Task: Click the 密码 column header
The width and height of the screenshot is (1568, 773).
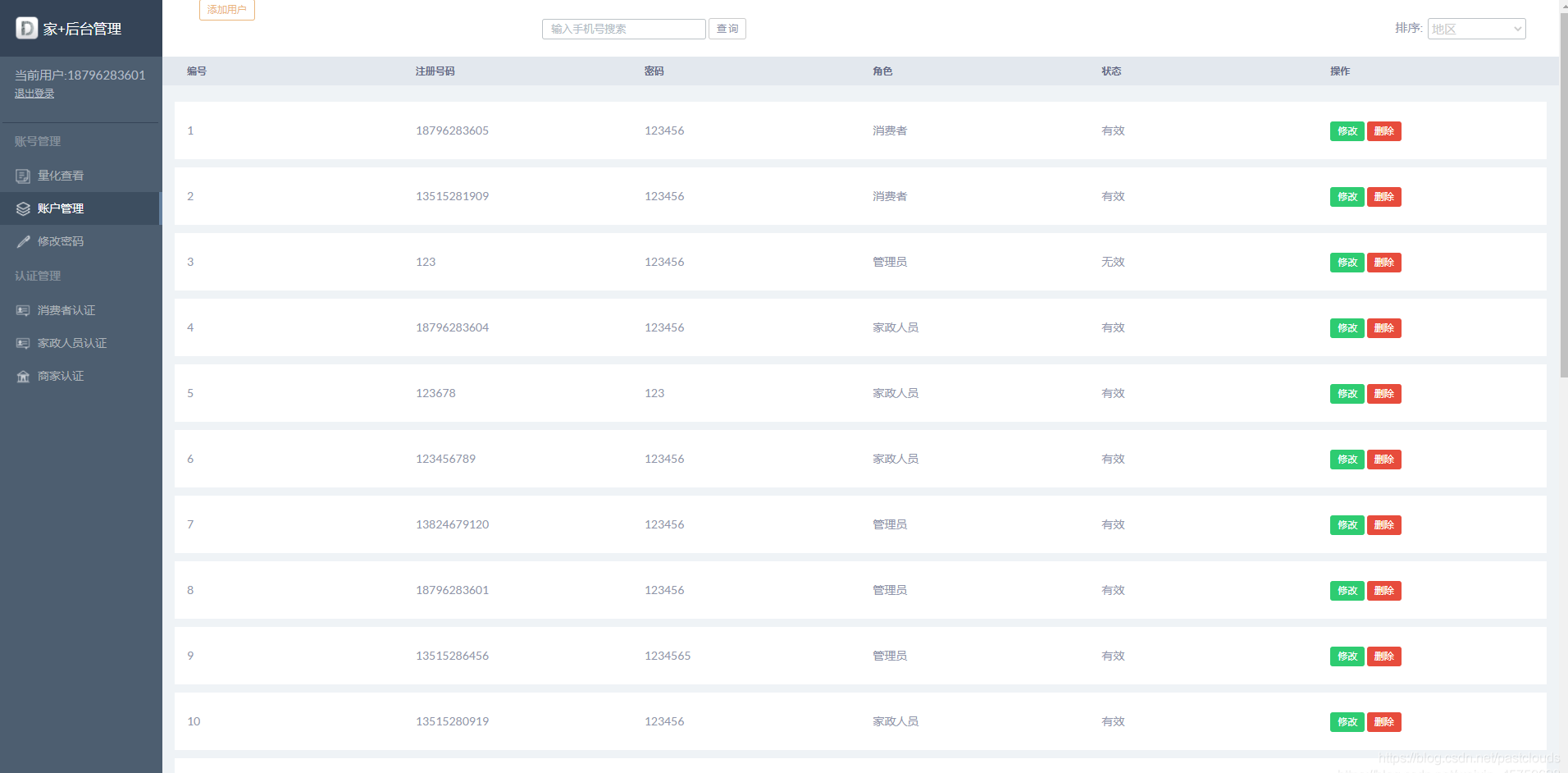Action: coord(654,71)
